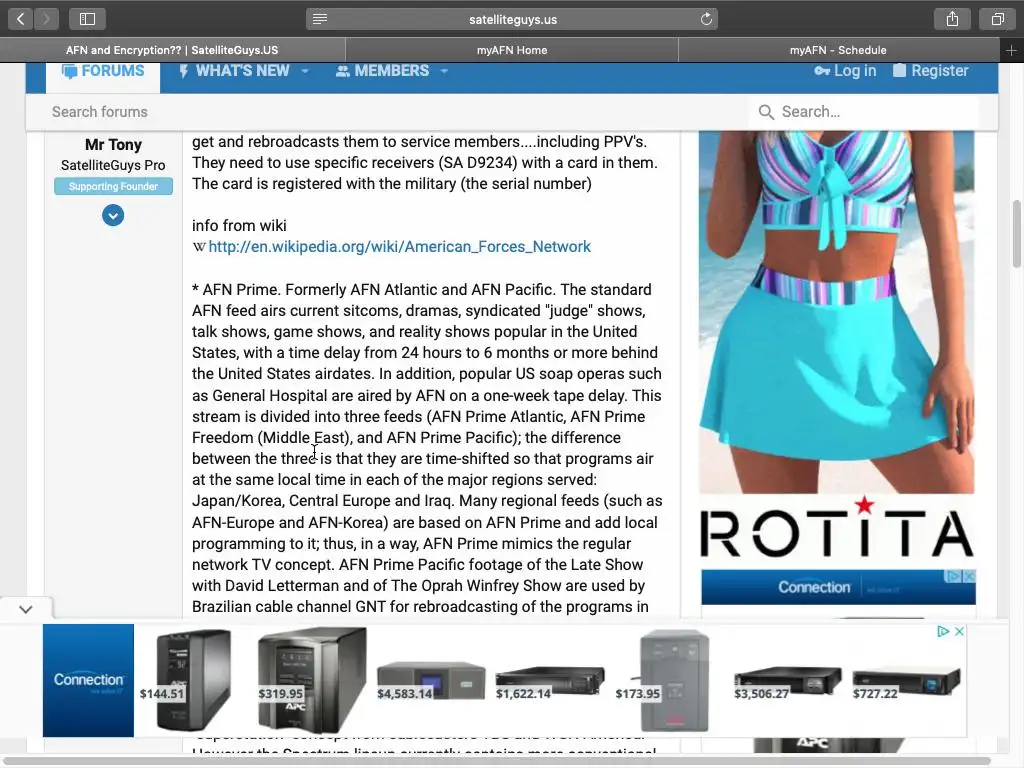Click the Supporting Founder badge
The width and height of the screenshot is (1024, 768).
pos(114,186)
